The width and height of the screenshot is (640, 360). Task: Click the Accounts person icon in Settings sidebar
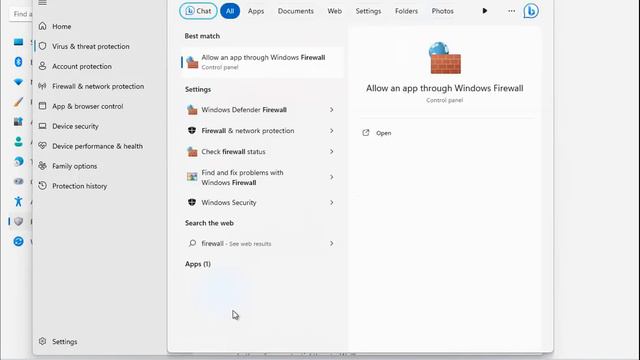tap(18, 142)
